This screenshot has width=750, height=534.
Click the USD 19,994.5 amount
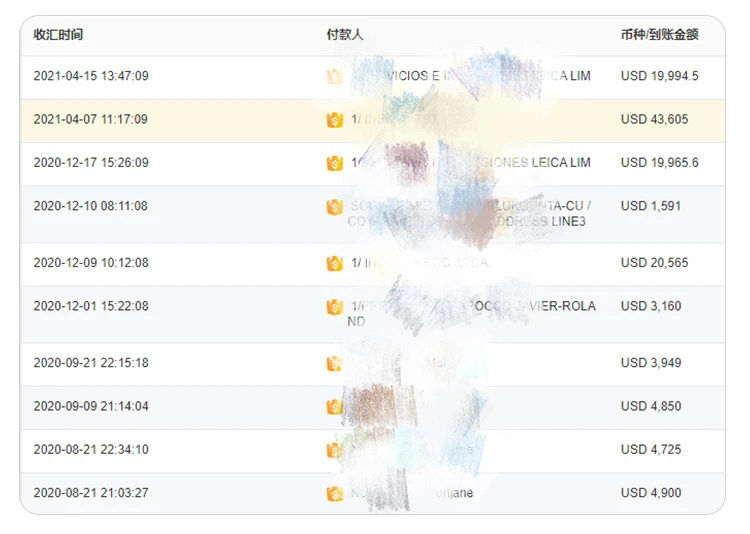tap(659, 76)
